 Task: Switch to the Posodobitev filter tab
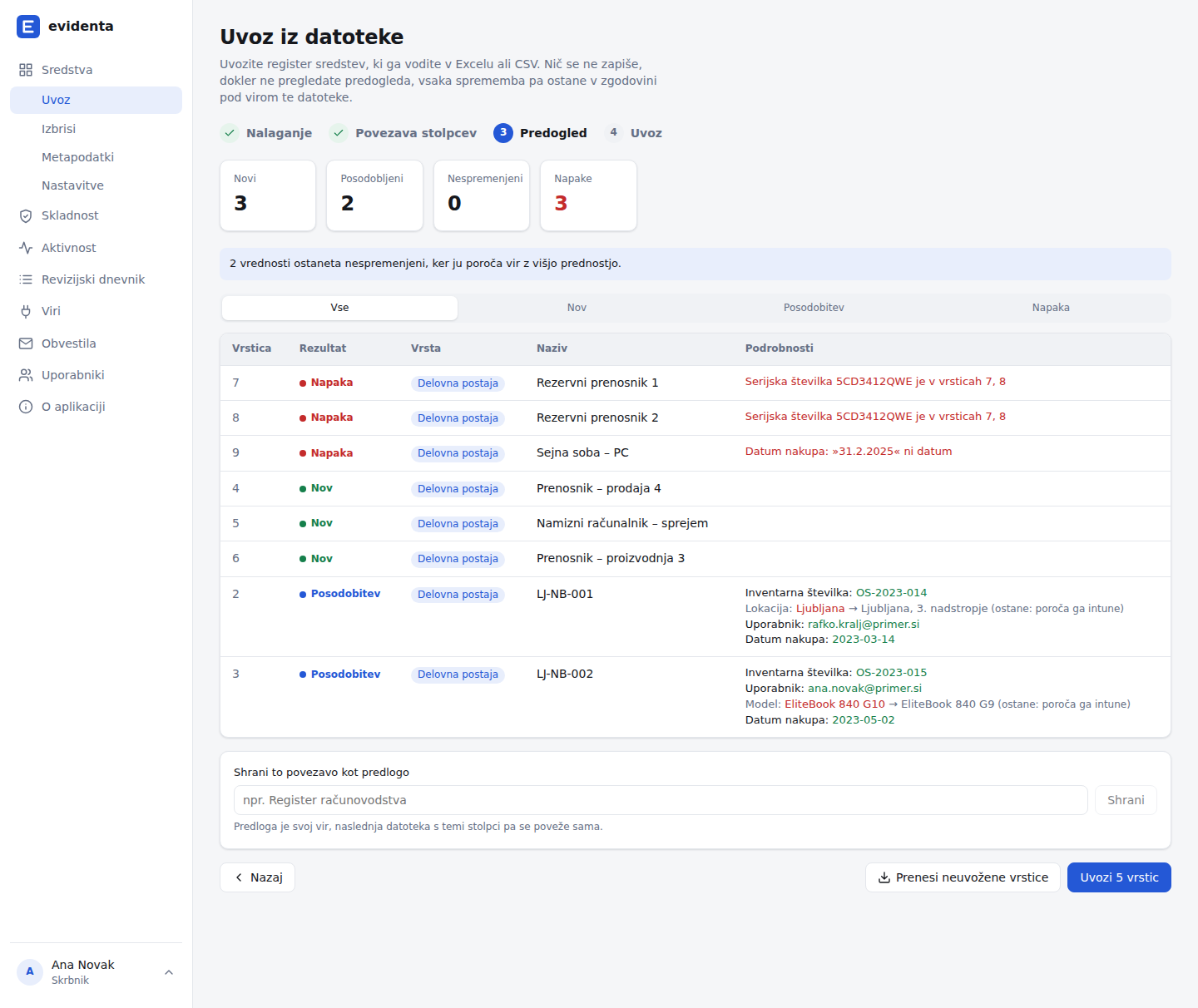tap(814, 308)
